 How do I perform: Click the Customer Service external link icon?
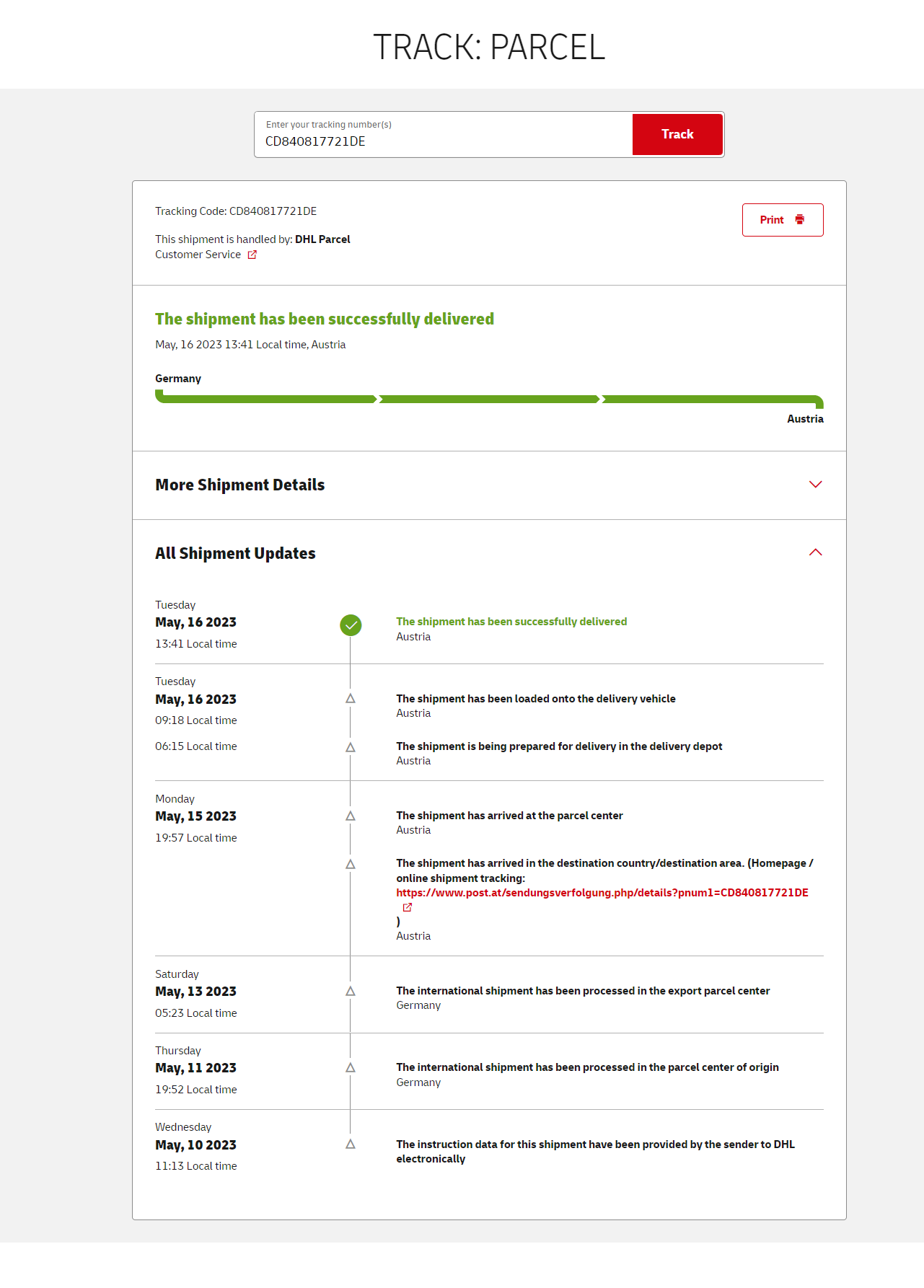coord(252,255)
